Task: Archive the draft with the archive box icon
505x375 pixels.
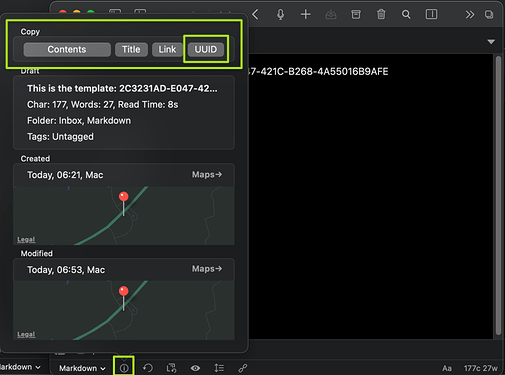Action: tap(356, 14)
